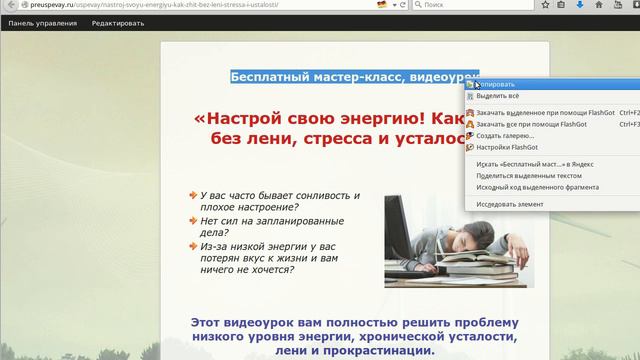Click the red title «Настрой свою энергию!

[x=329, y=119]
